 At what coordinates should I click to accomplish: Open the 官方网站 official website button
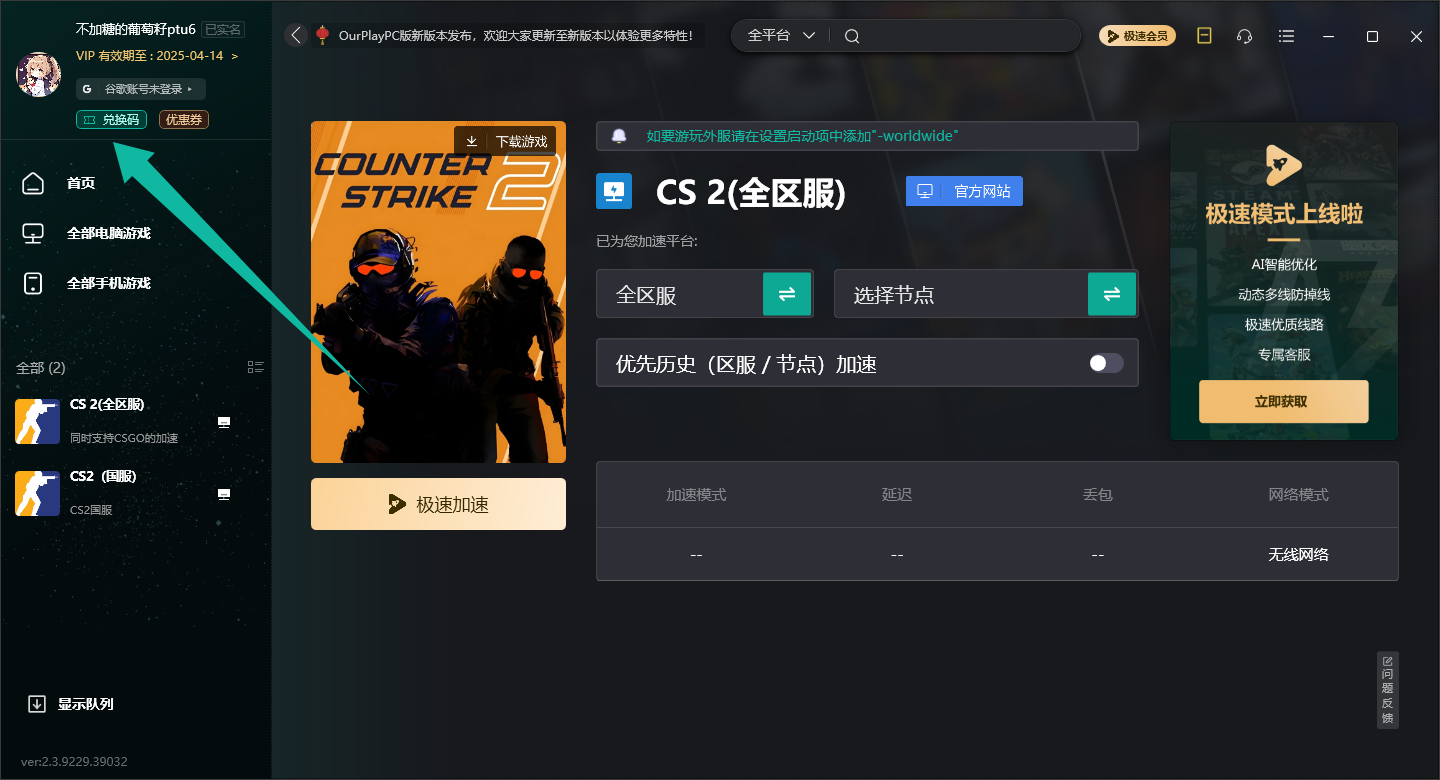(x=964, y=191)
